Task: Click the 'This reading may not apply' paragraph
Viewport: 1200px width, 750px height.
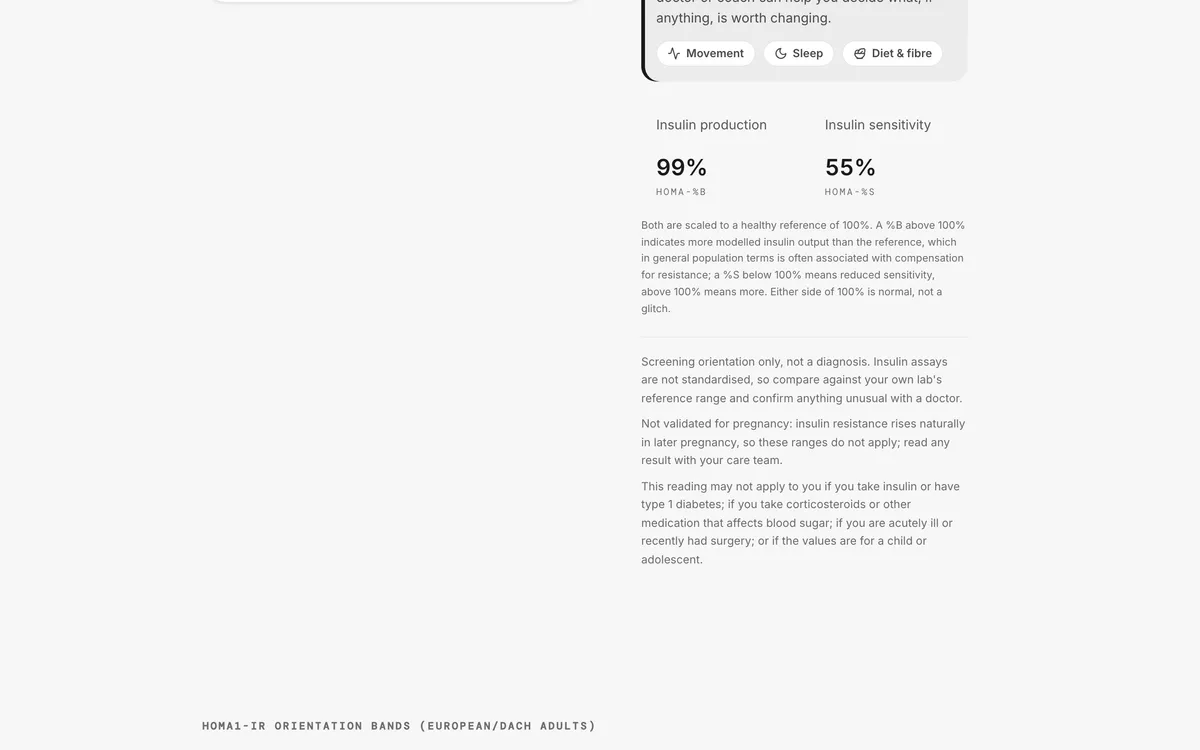Action: [802, 523]
